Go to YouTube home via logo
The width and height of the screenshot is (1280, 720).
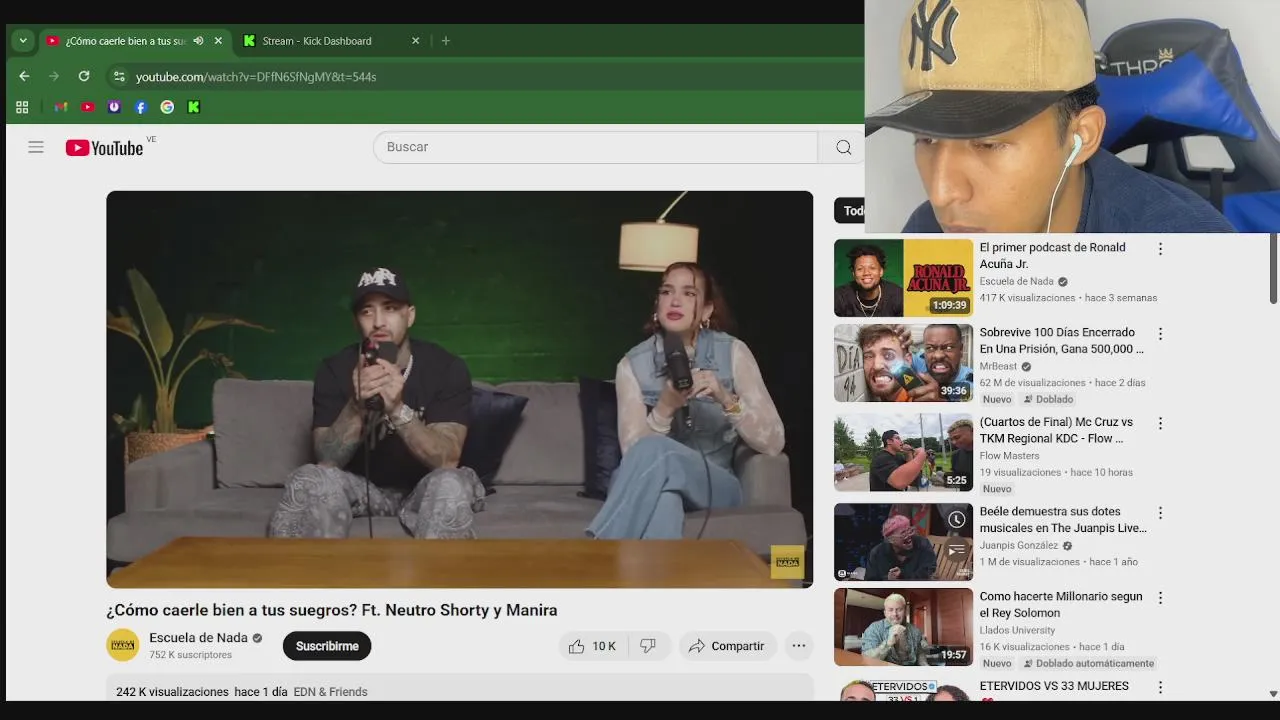coord(105,148)
